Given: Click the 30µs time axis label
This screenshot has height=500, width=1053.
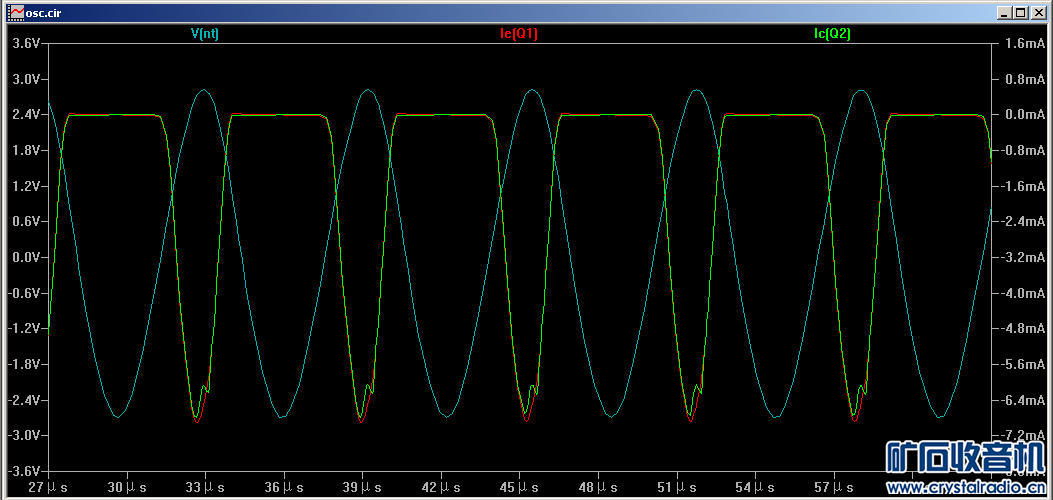Looking at the screenshot, I should click(x=127, y=486).
